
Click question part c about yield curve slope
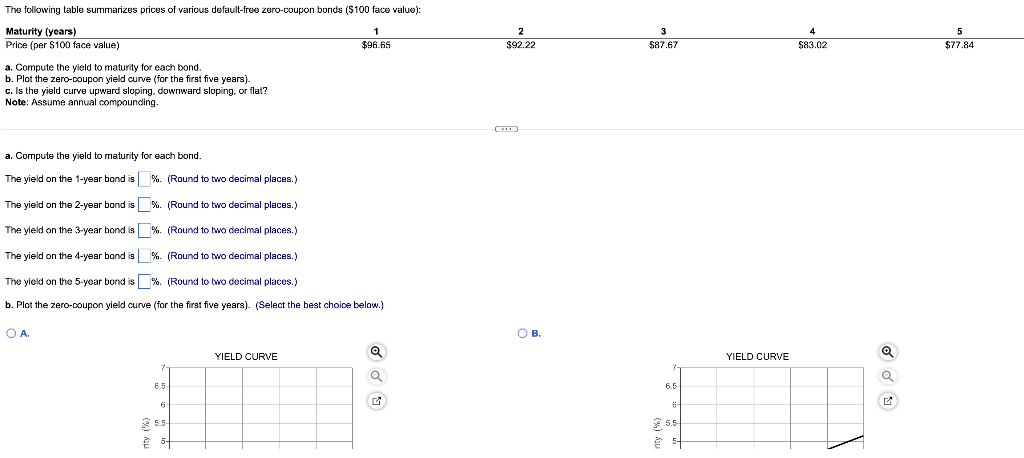136,91
